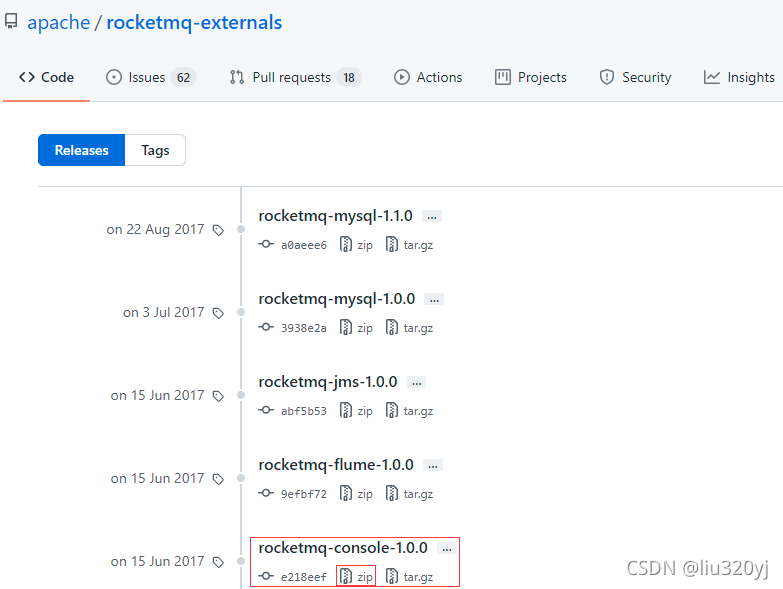Open the Projects tab
The width and height of the screenshot is (783, 589).
click(x=530, y=77)
